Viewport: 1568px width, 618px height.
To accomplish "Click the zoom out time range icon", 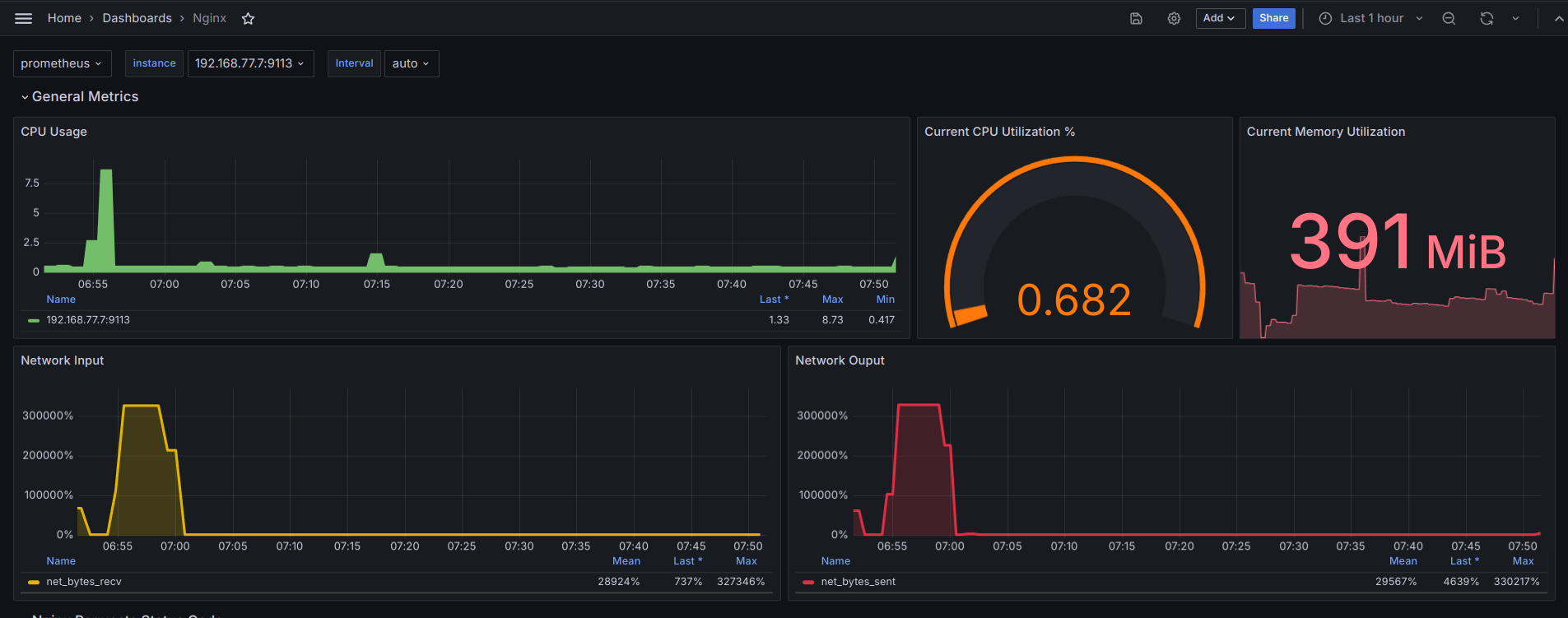I will tap(1449, 18).
